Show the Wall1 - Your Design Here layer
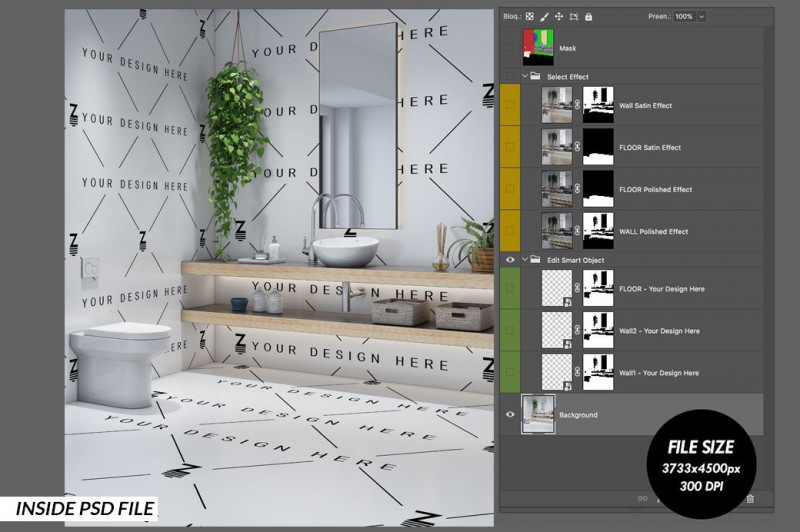The image size is (800, 532). [x=510, y=372]
